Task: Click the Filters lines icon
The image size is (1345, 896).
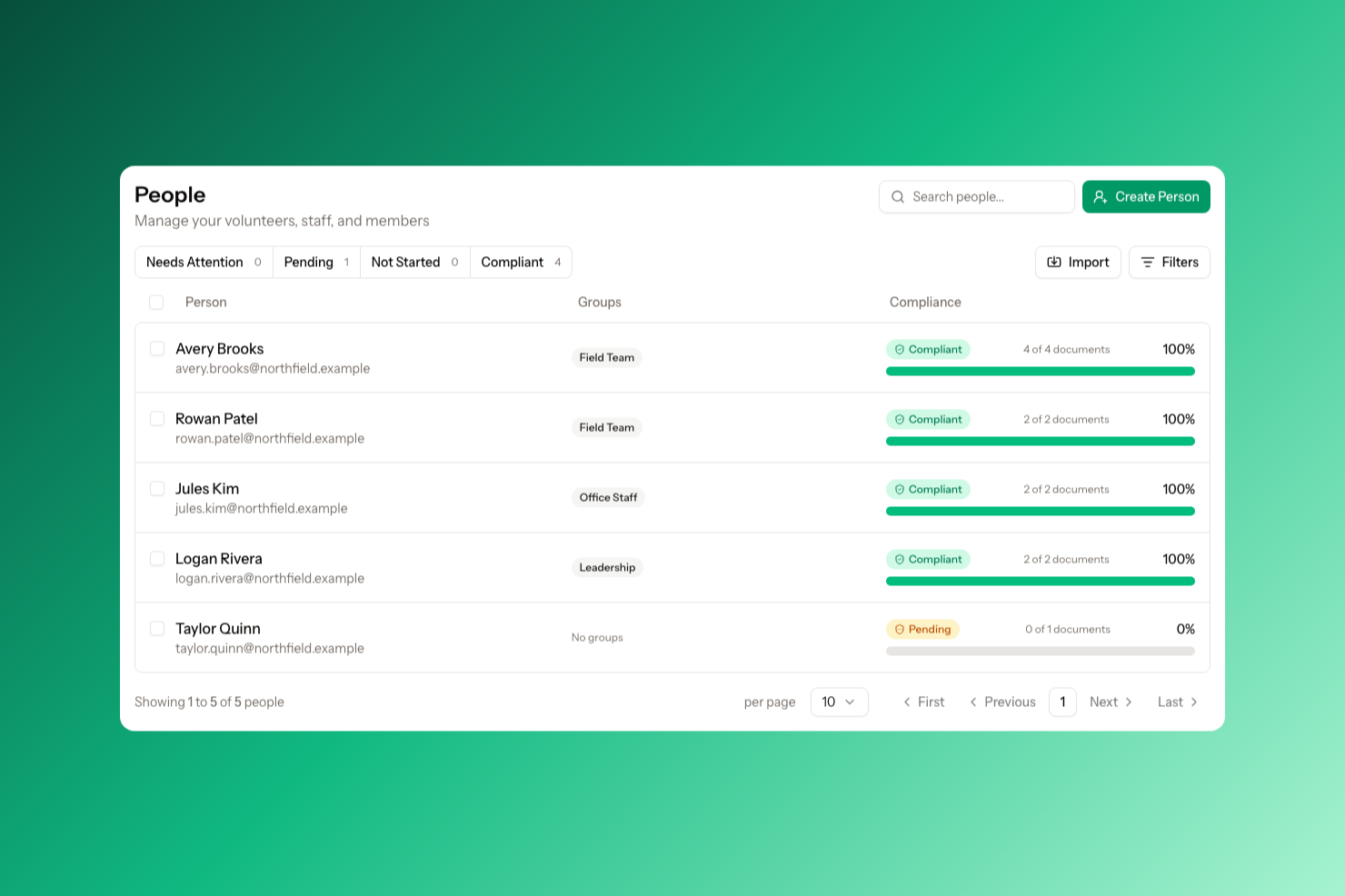Action: [x=1148, y=262]
